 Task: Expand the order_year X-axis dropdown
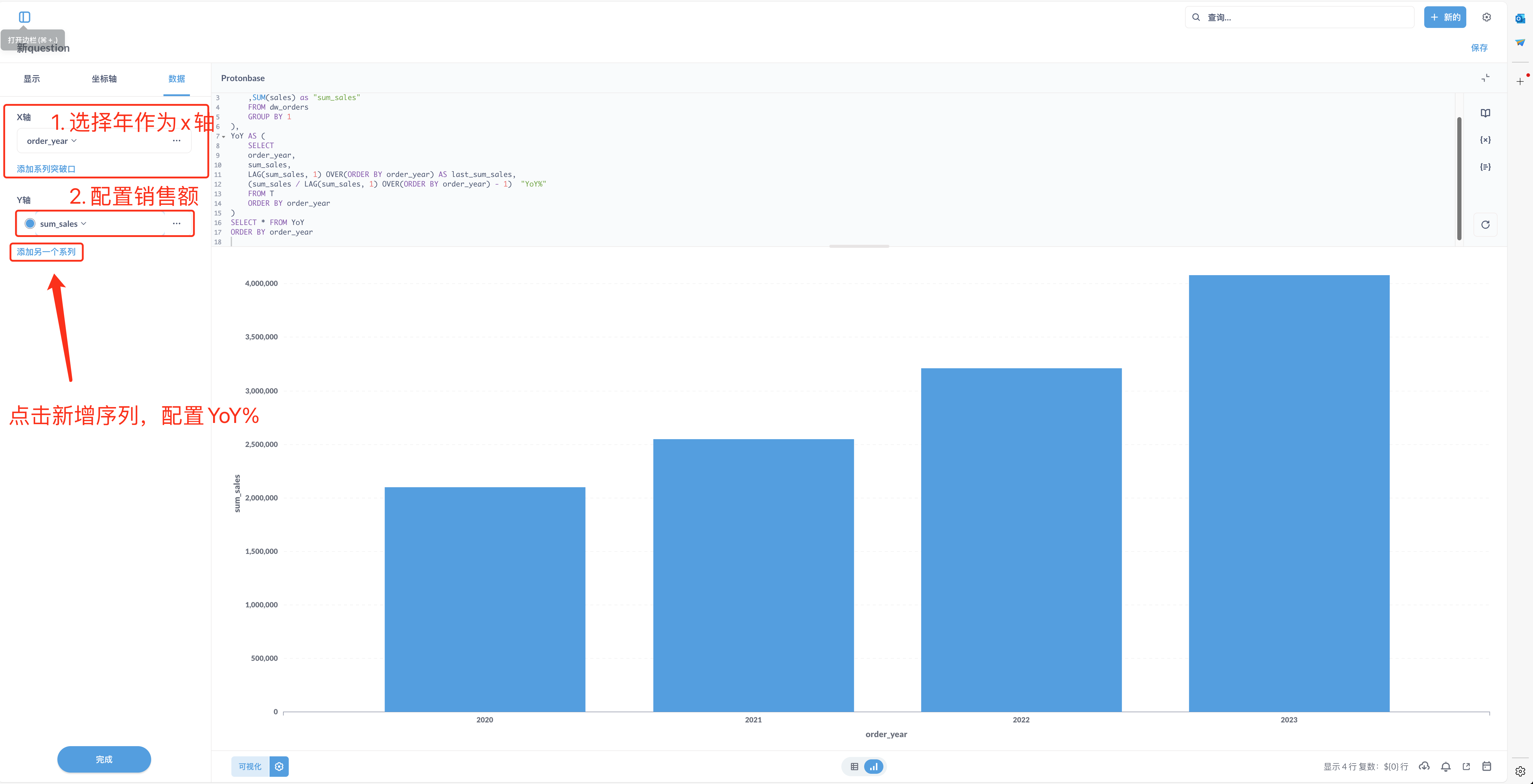pos(52,141)
